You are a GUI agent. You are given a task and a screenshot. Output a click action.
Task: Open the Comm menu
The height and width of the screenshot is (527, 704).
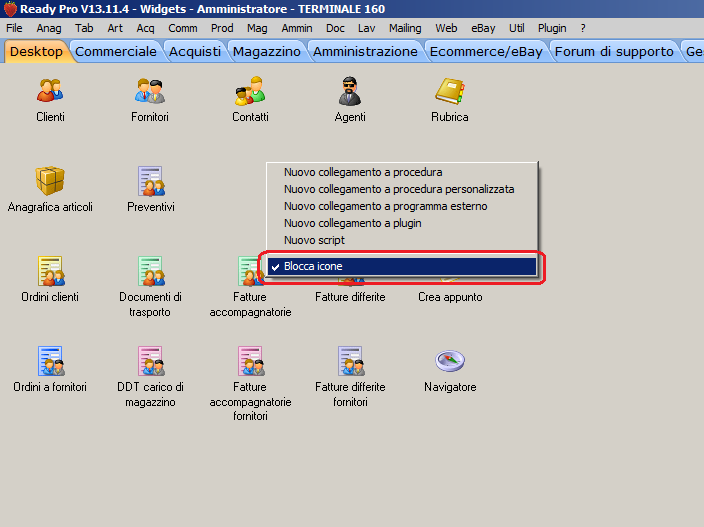coord(183,28)
